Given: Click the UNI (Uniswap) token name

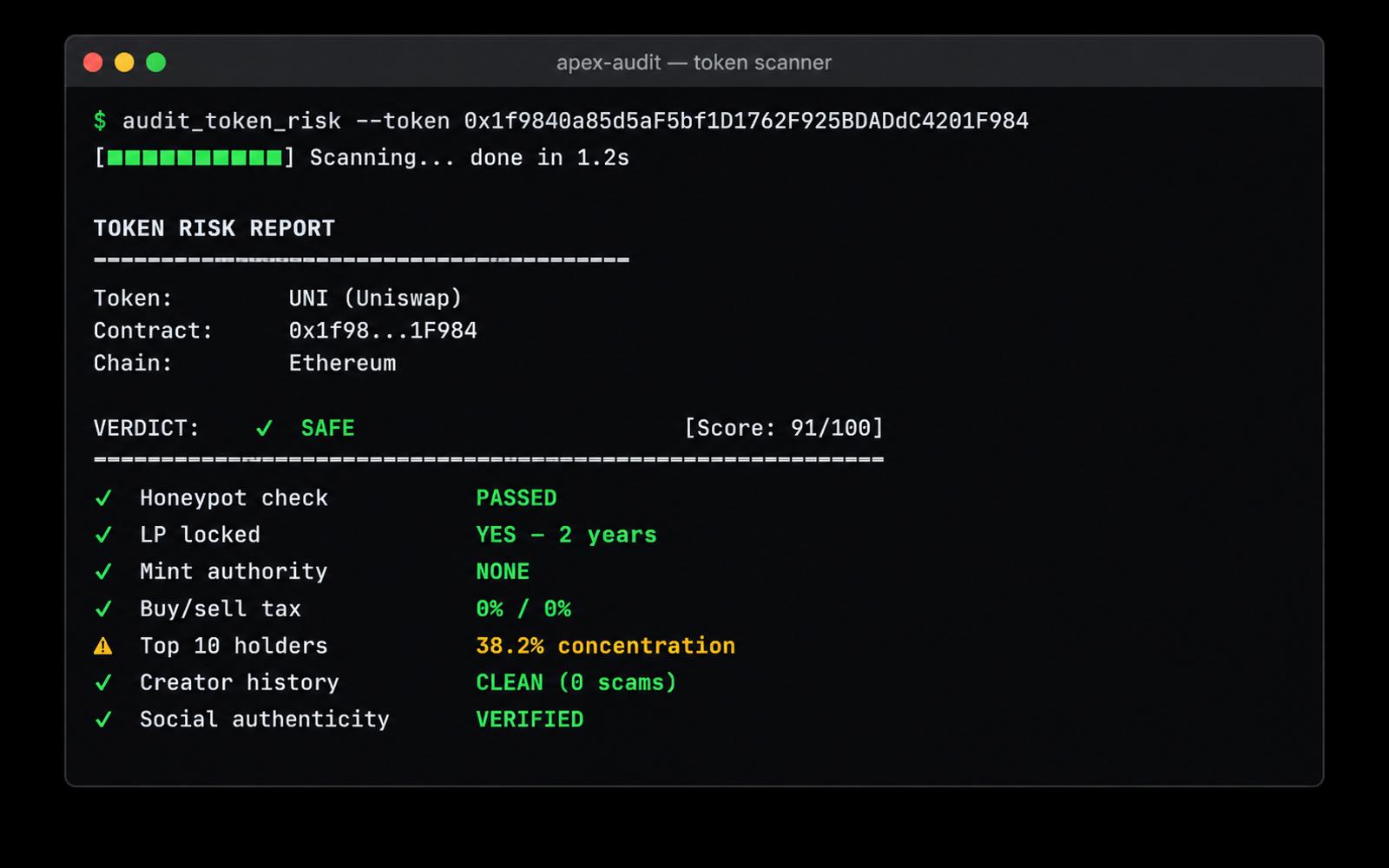Looking at the screenshot, I should point(375,299).
